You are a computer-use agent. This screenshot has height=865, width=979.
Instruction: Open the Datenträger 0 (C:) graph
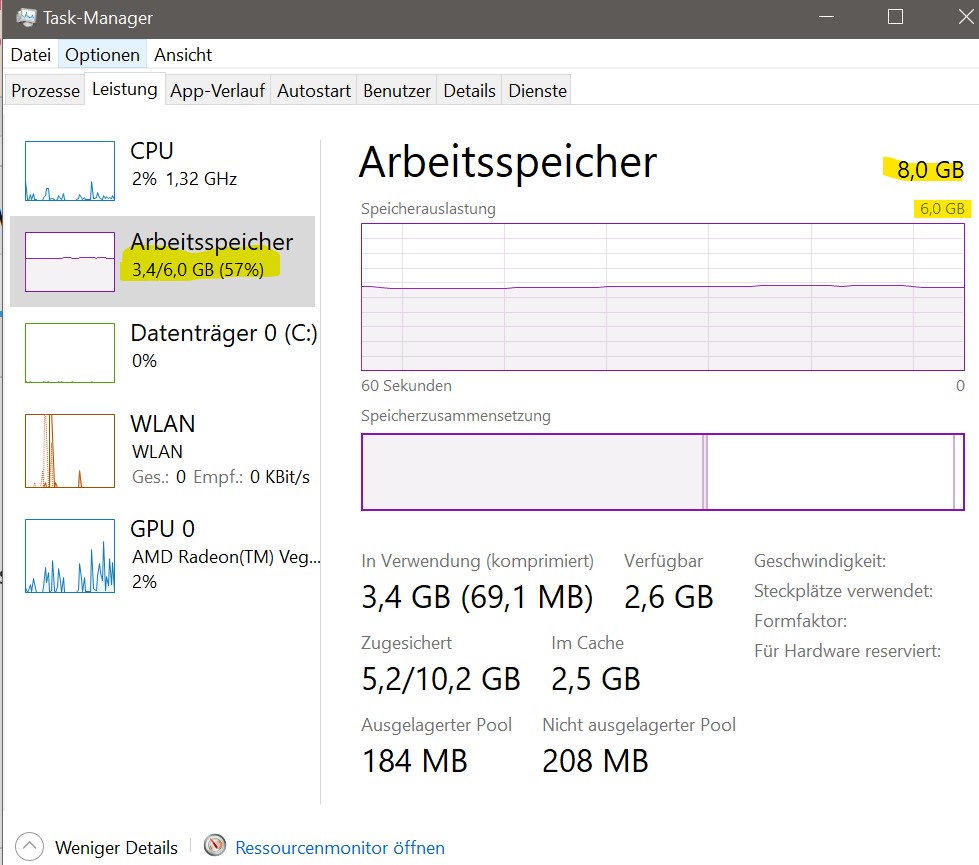point(70,352)
